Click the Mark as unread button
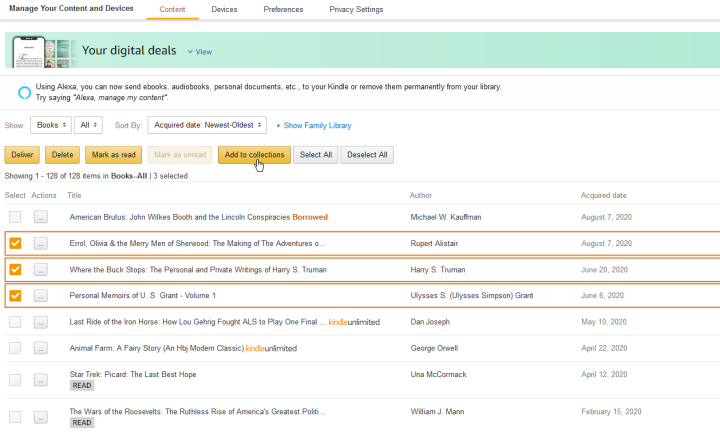The image size is (720, 432). click(x=180, y=155)
